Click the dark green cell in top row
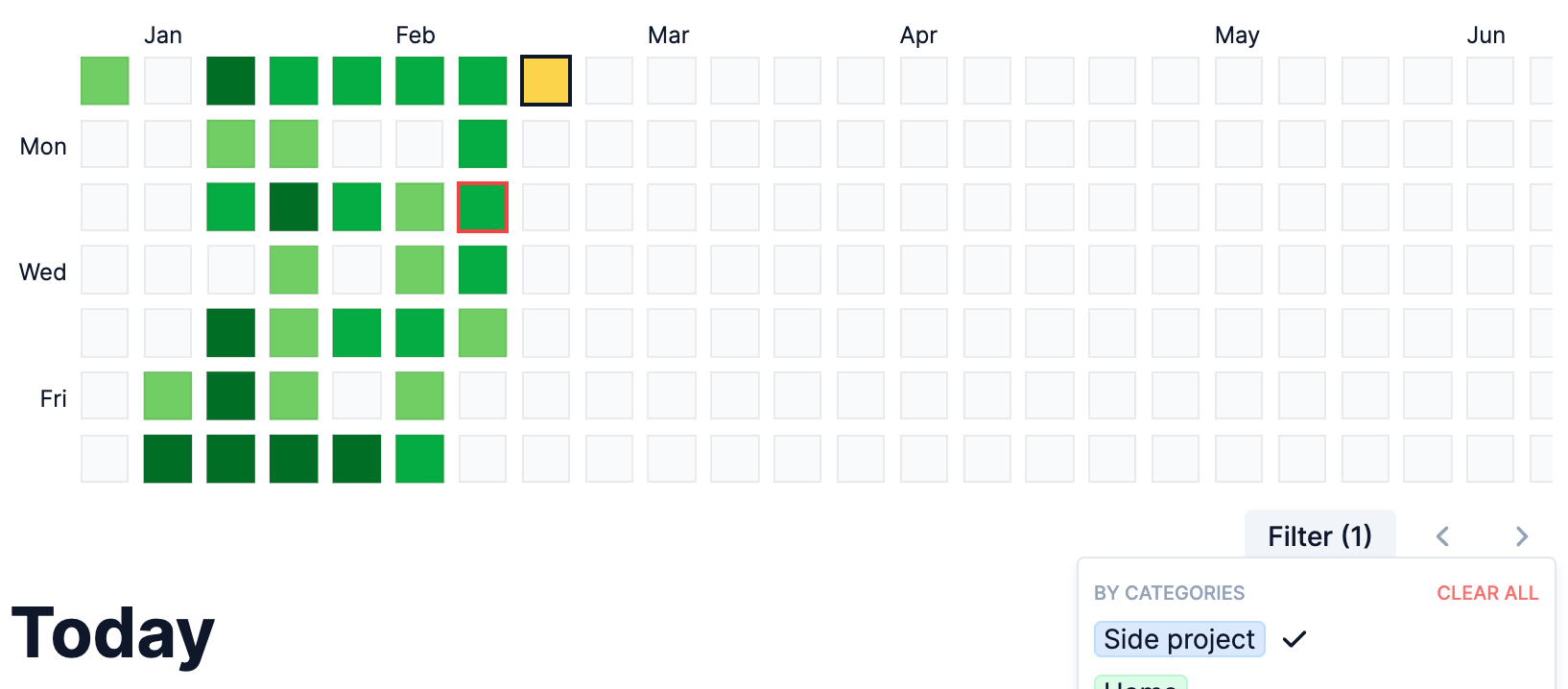This screenshot has height=689, width=1568. [x=230, y=81]
